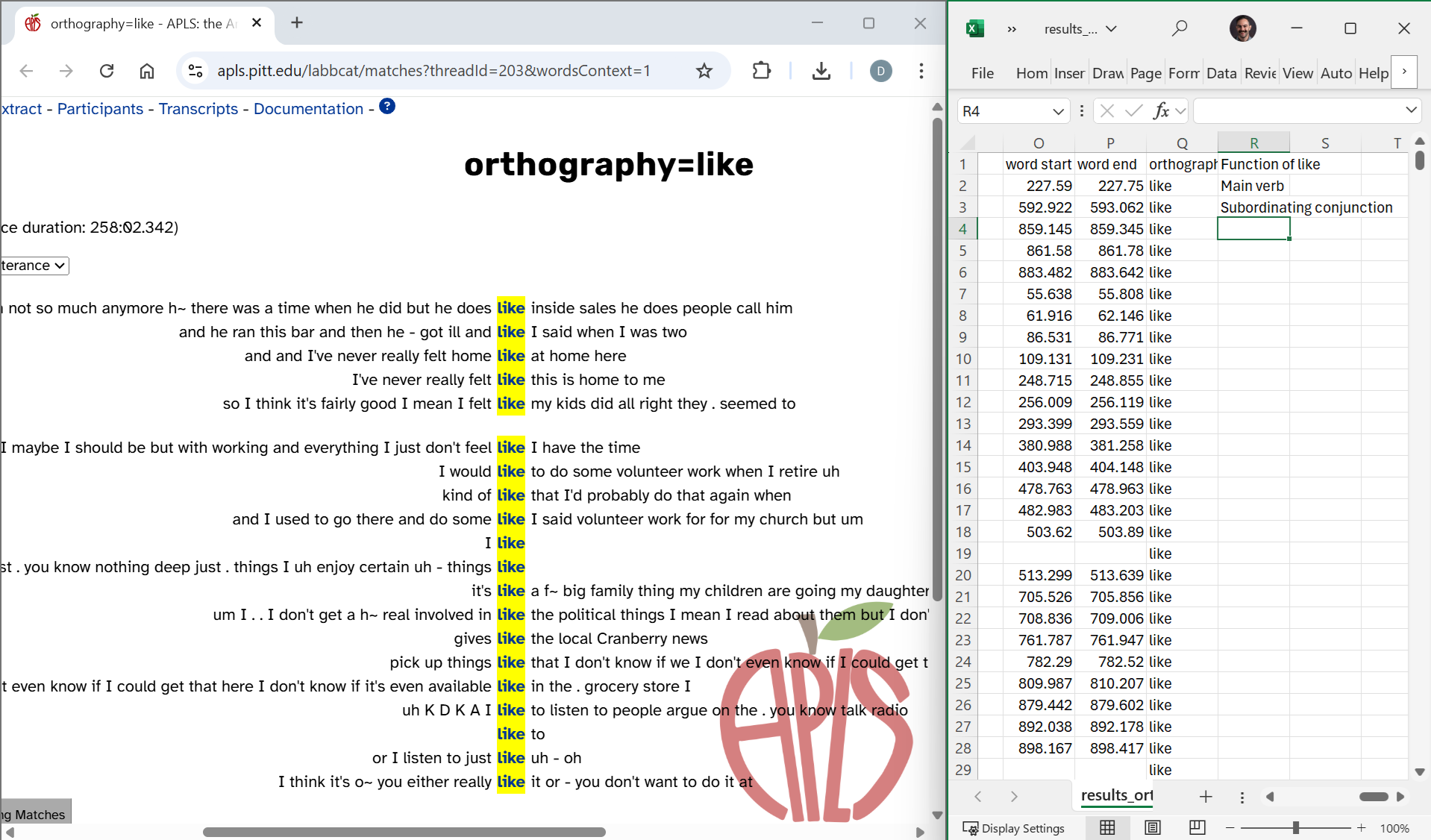Click the Excel zoom slider handle
Image resolution: width=1431 pixels, height=840 pixels.
(1296, 827)
